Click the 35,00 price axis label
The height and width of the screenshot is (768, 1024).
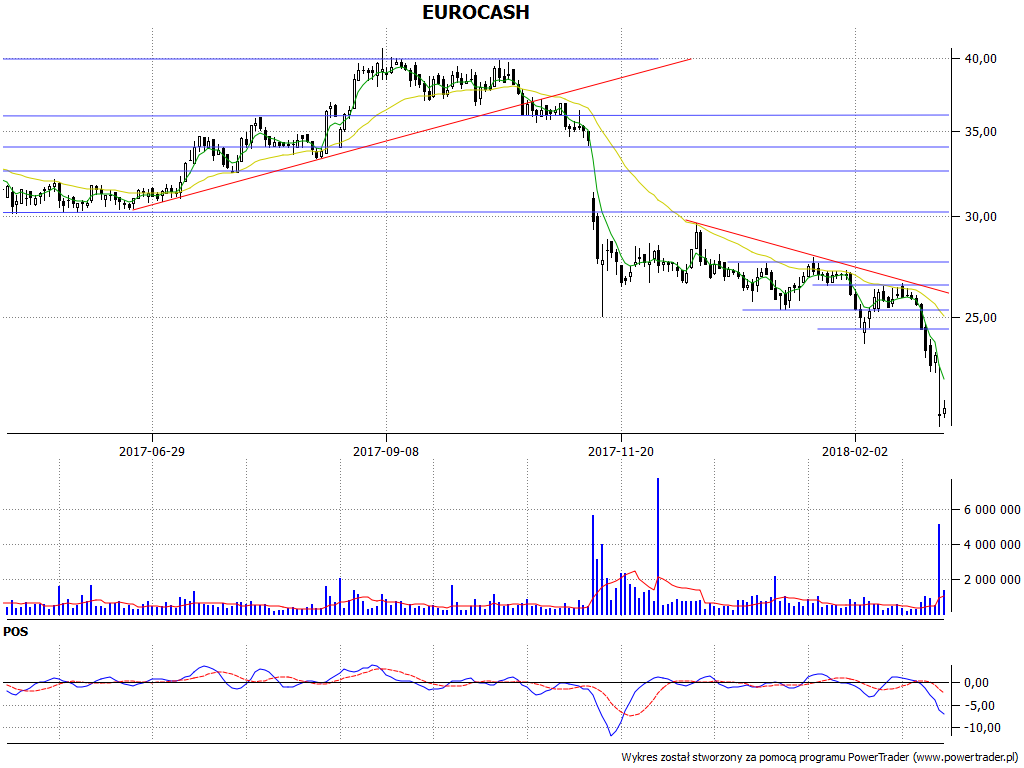coord(981,131)
